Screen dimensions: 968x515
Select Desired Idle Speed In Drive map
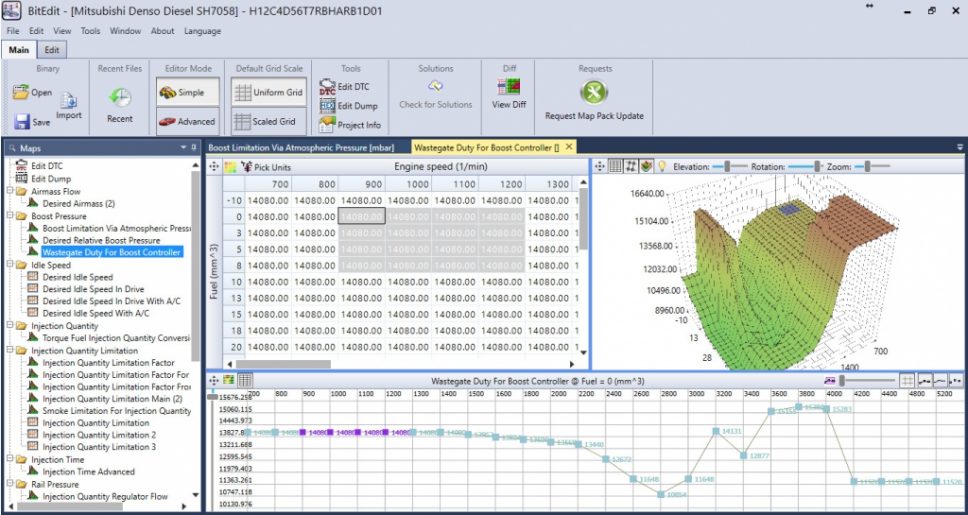point(93,290)
